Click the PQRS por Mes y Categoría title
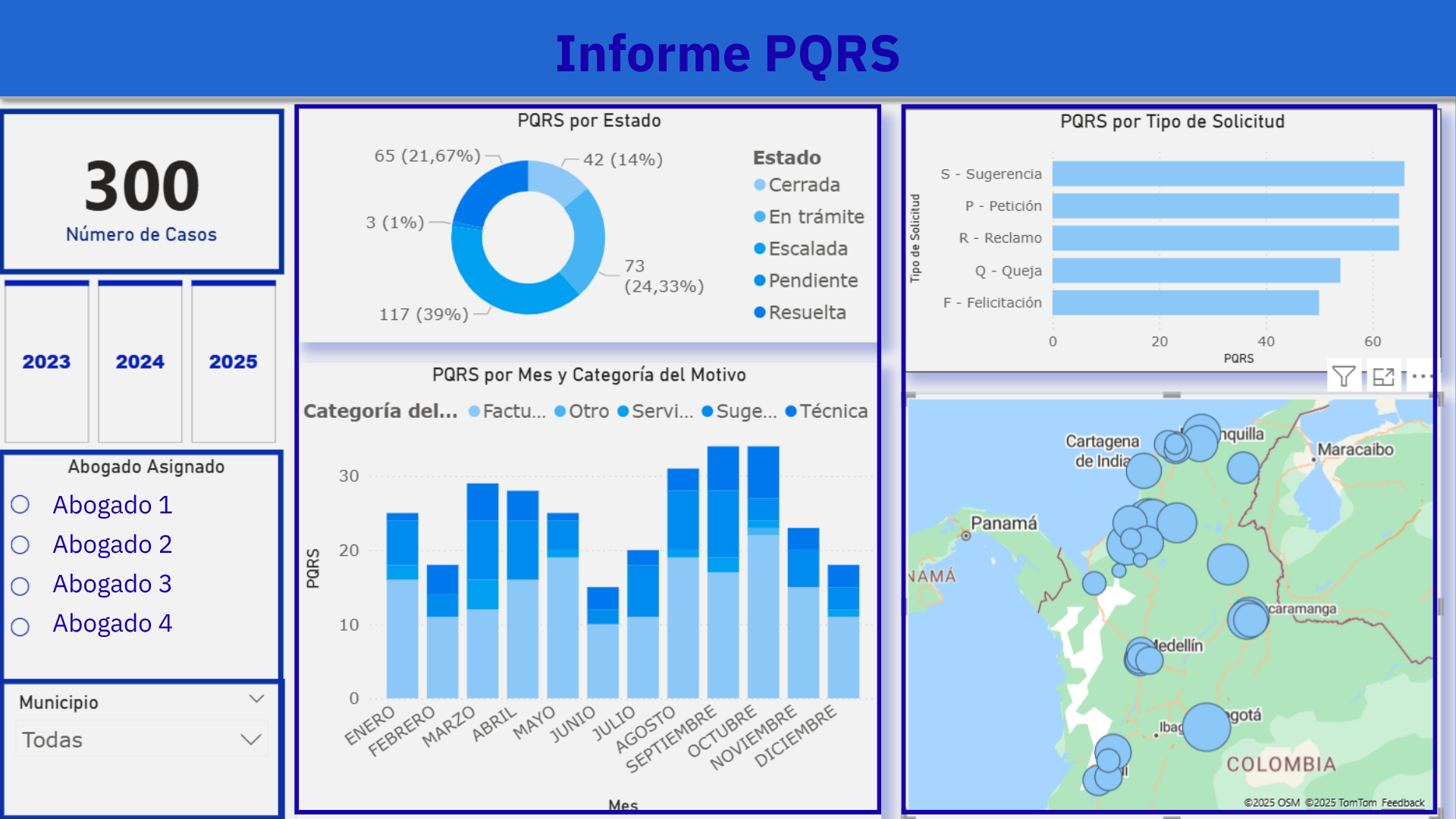 pos(589,375)
